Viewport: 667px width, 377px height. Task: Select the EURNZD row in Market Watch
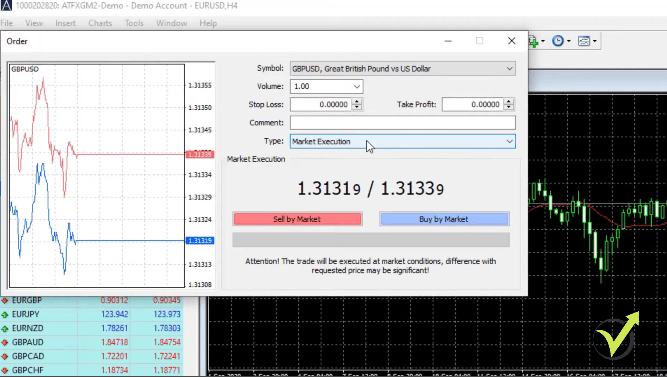tap(91, 329)
